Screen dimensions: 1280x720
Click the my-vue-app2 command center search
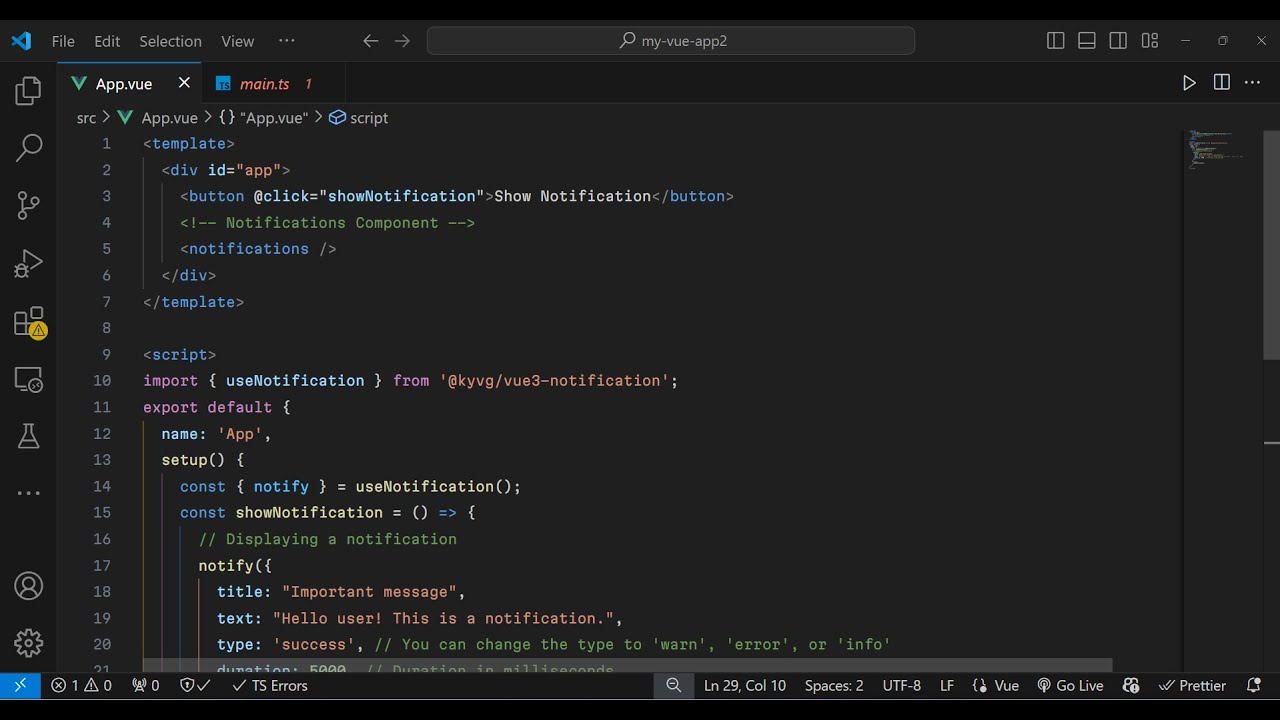tap(671, 41)
